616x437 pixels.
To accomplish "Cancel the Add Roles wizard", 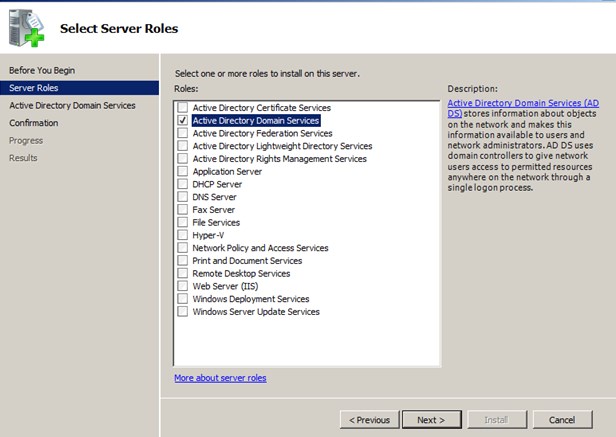I will [562, 420].
